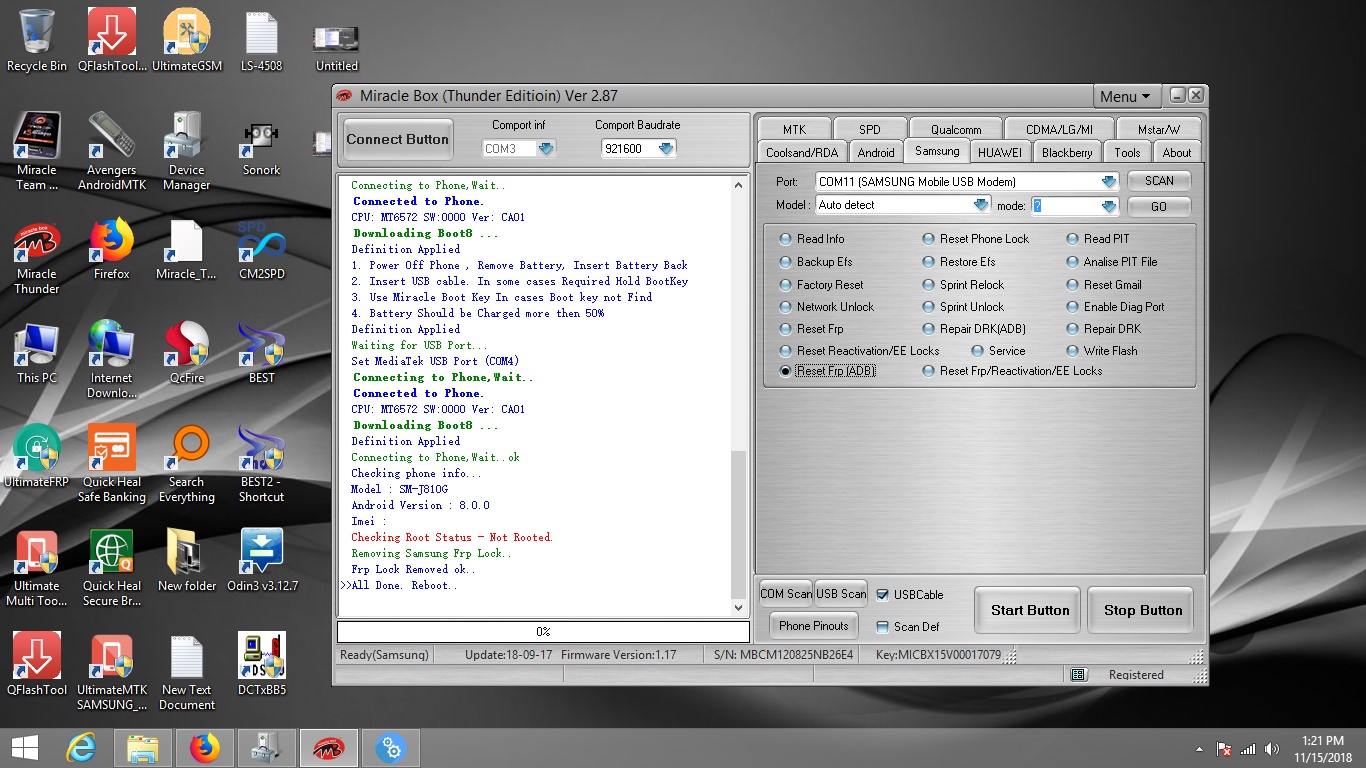
Task: Open QcFire desktop shortcut
Action: click(187, 353)
